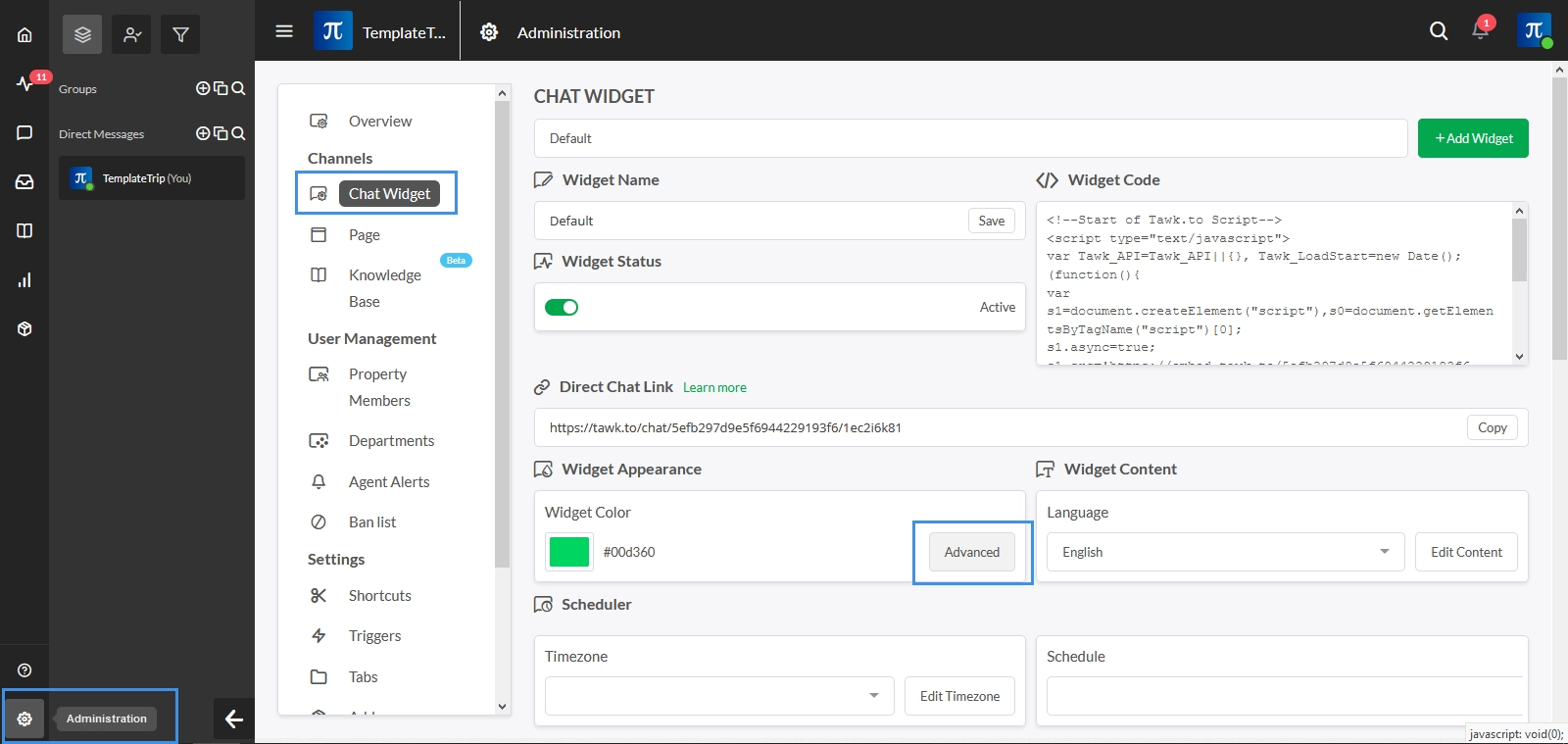Image resolution: width=1568 pixels, height=744 pixels.
Task: Open Advanced widget appearance settings
Action: (972, 552)
